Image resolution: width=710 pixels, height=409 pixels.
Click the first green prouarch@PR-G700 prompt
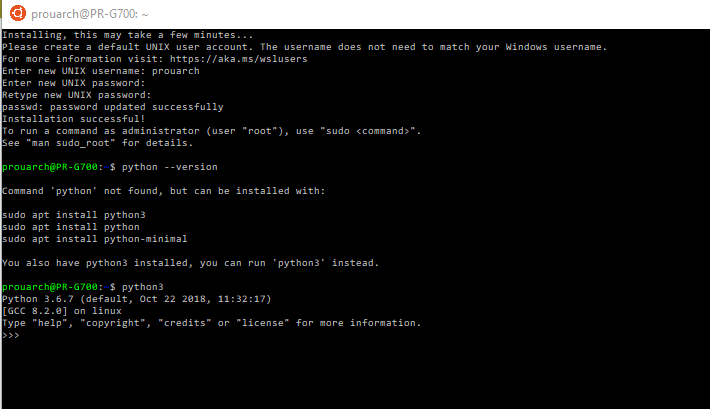point(50,167)
